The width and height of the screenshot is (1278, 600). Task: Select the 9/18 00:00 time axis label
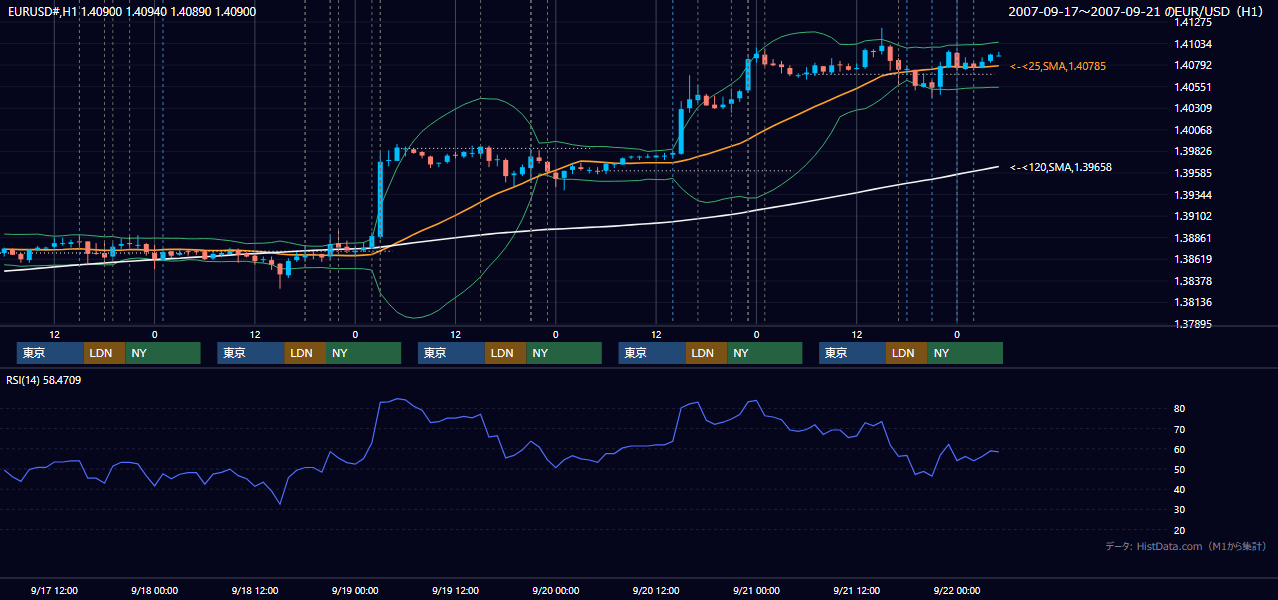154,591
